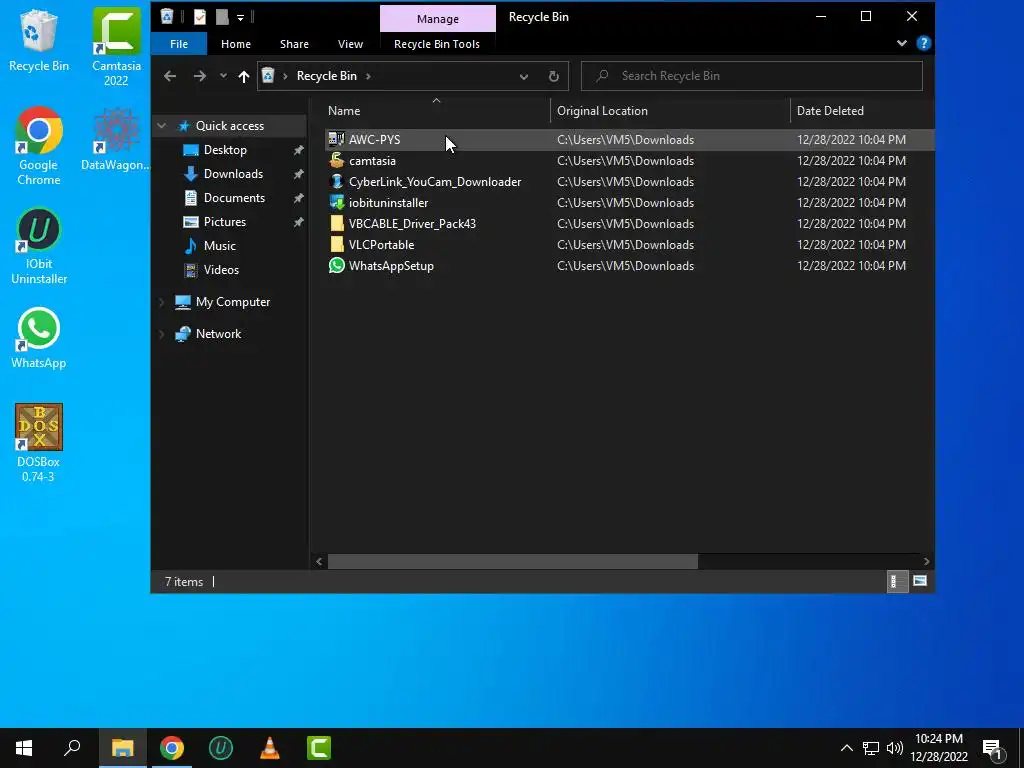
Task: Click the New Folder quick access toolbar icon
Action: [222, 17]
